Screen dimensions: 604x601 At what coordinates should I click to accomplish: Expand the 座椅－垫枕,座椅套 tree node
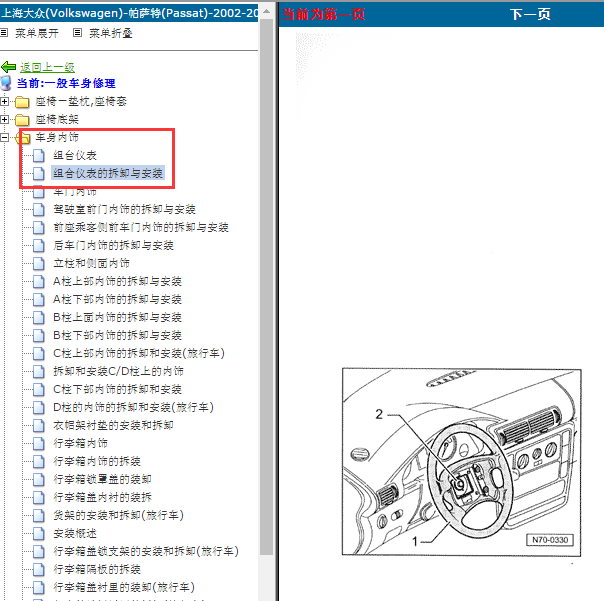tap(4, 102)
